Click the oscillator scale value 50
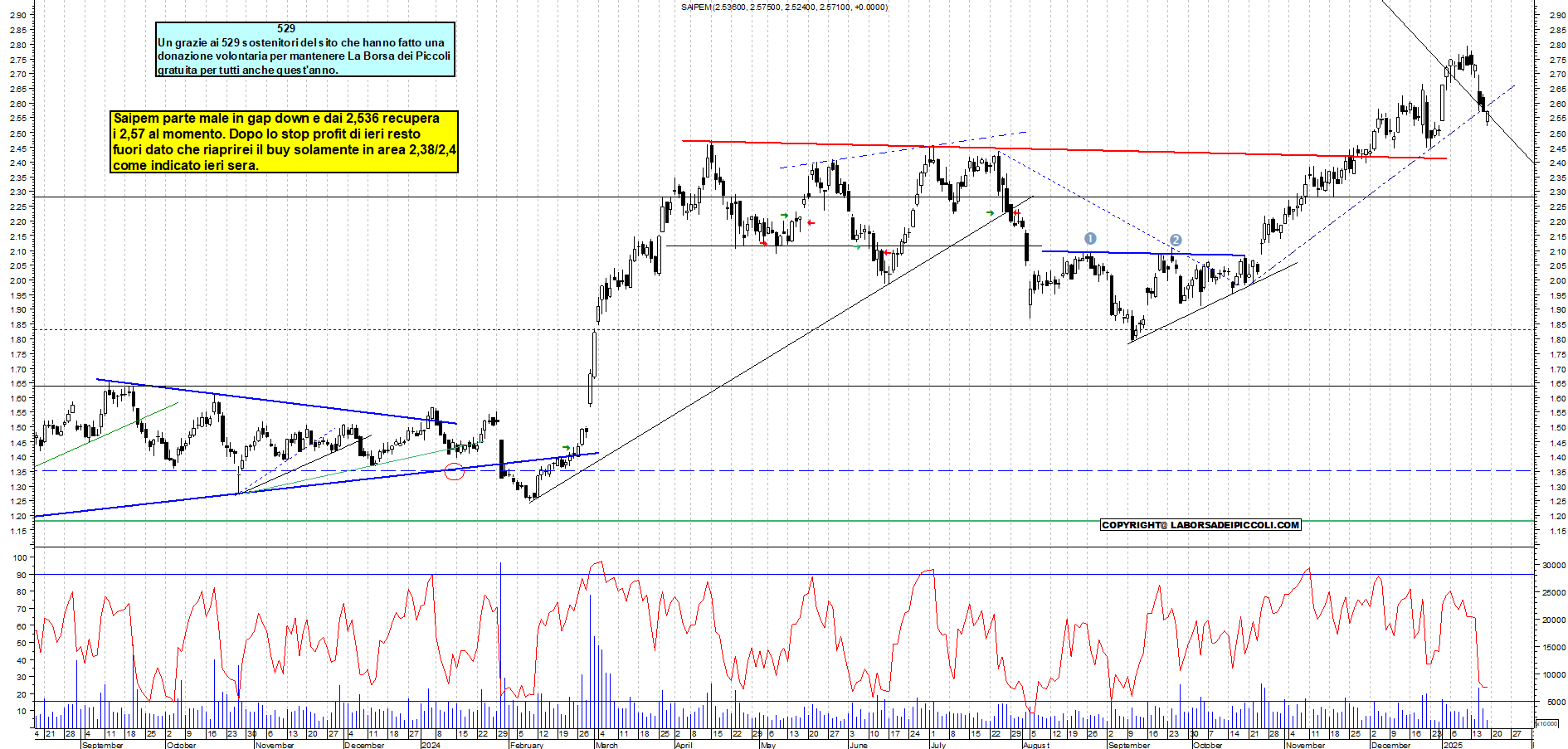The width and height of the screenshot is (1568, 749). tap(23, 643)
